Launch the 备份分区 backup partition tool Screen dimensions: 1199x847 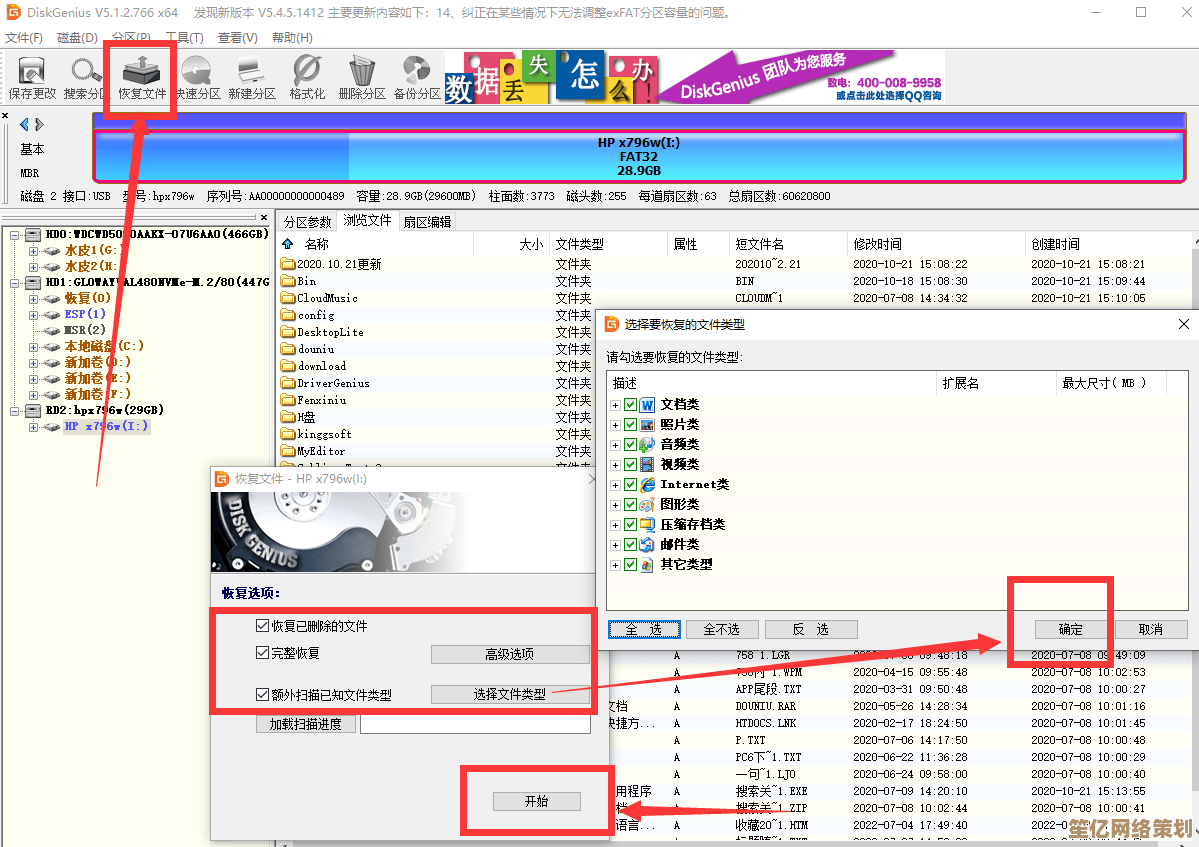click(x=416, y=78)
